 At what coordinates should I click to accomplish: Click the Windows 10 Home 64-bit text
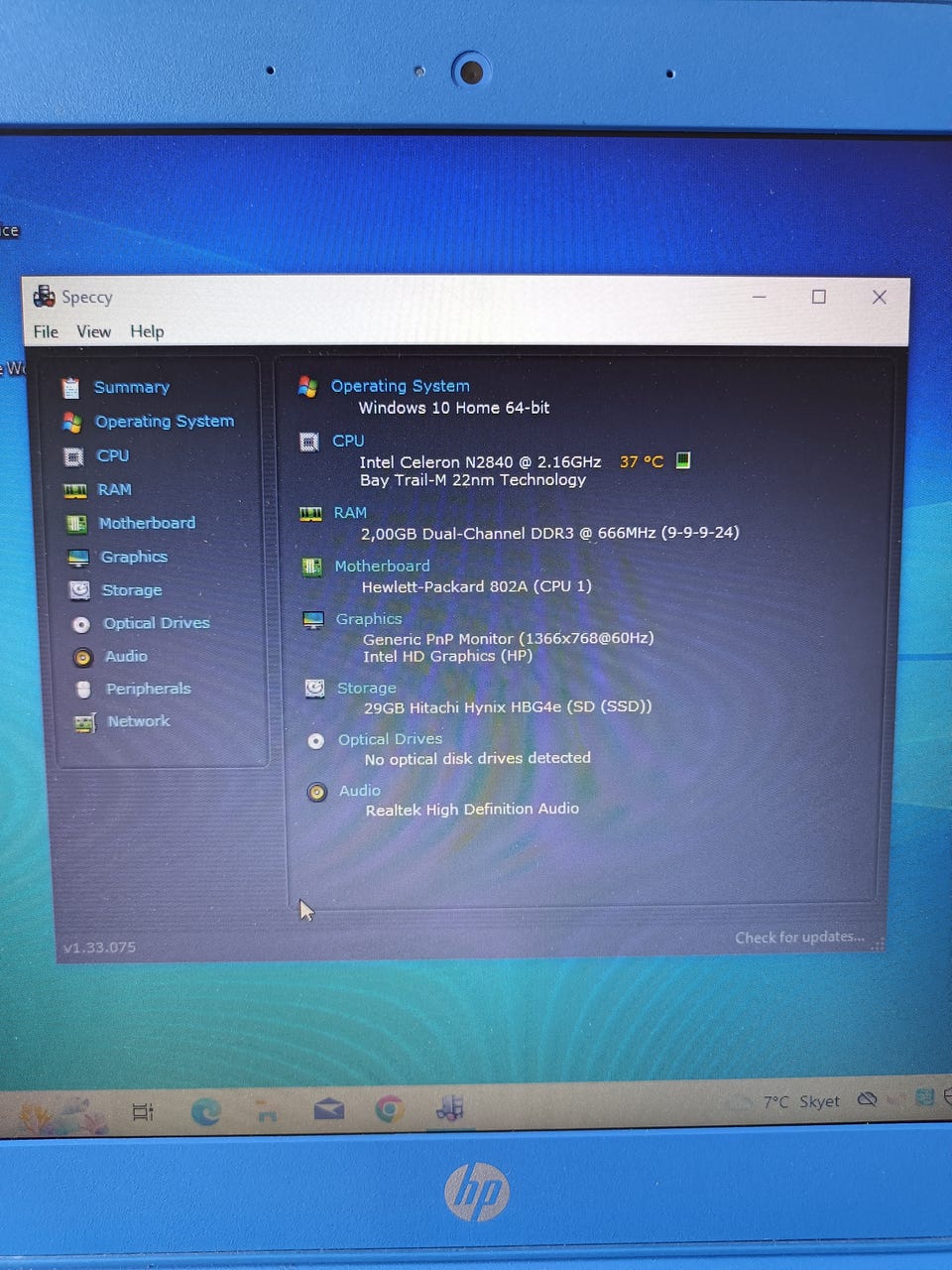click(x=454, y=408)
